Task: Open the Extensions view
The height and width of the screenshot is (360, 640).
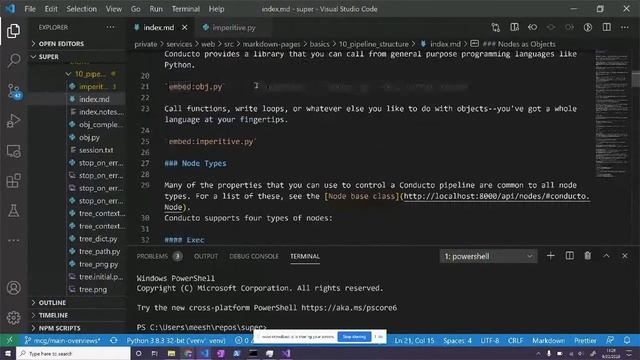Action: click(13, 181)
